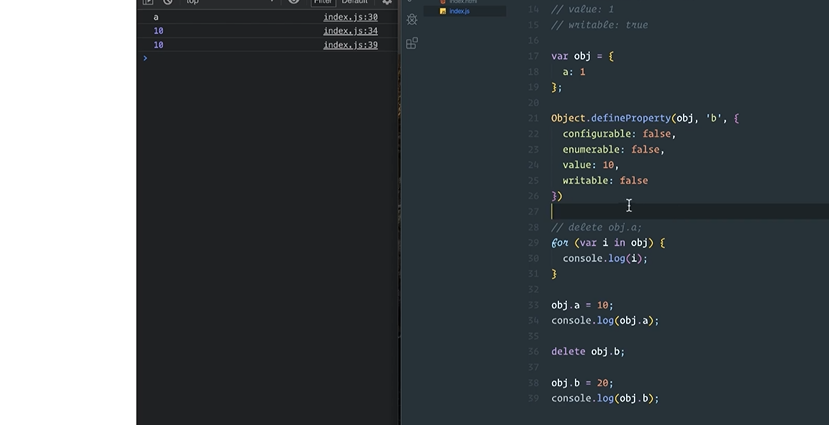
Task: Click the Object.defineProperty call line
Action: pyautogui.click(x=645, y=118)
